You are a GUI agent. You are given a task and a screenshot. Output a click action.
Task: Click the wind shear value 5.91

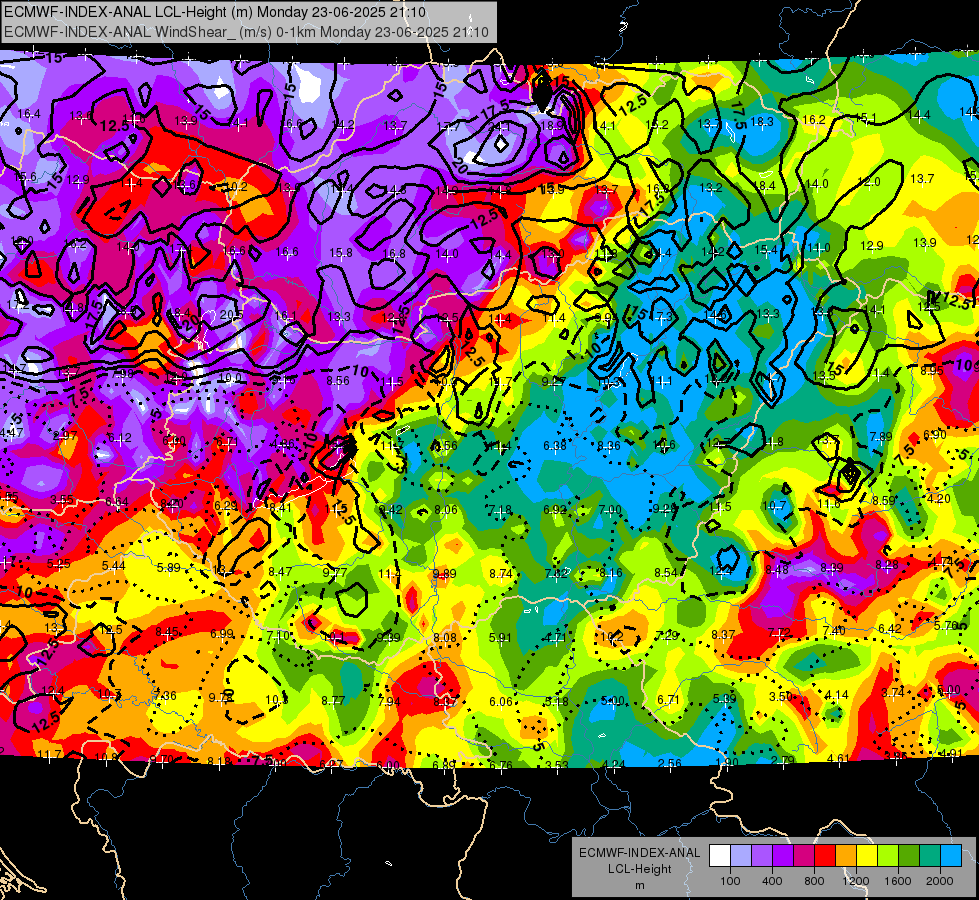500,638
